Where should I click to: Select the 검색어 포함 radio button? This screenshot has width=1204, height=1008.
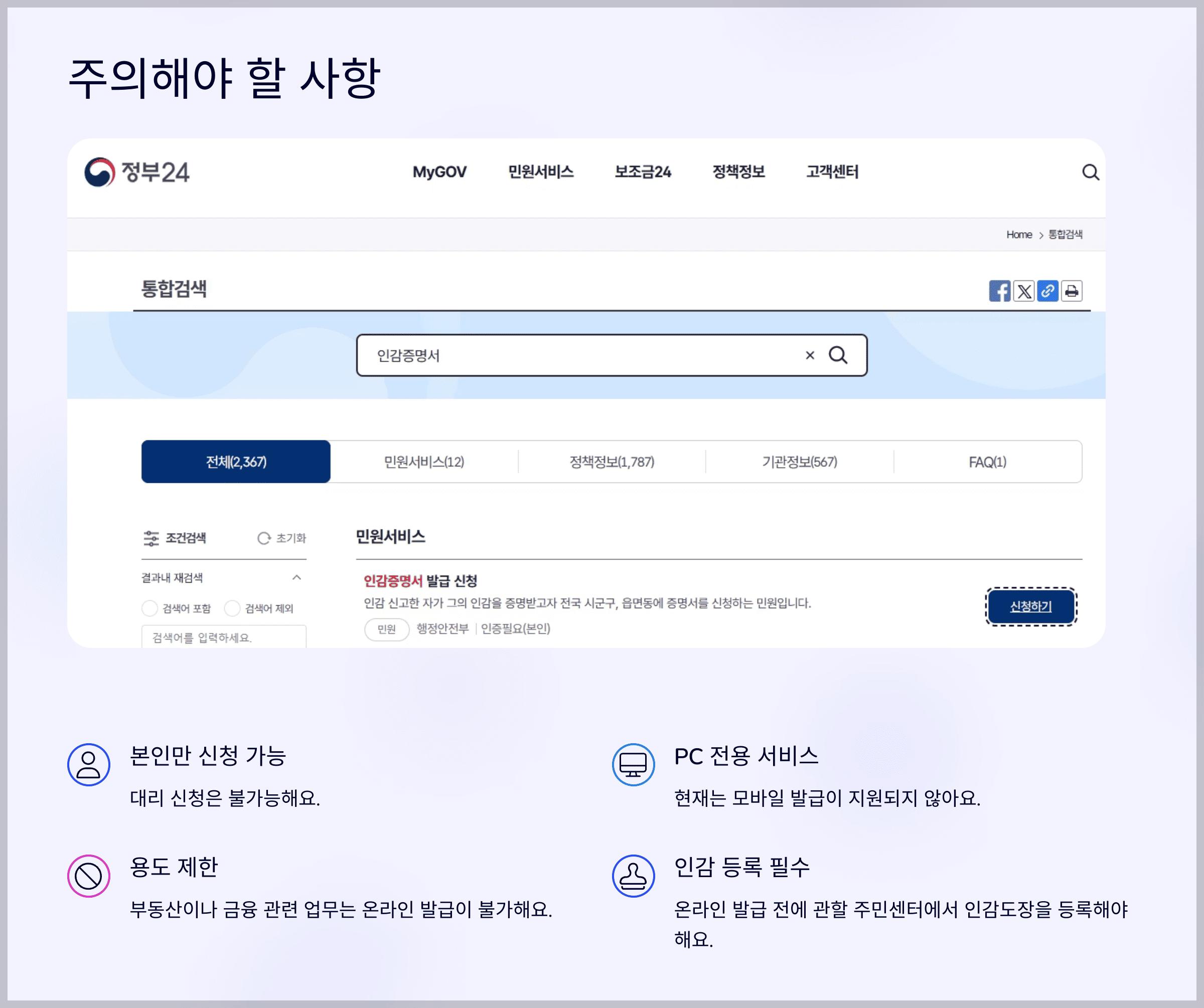(149, 608)
